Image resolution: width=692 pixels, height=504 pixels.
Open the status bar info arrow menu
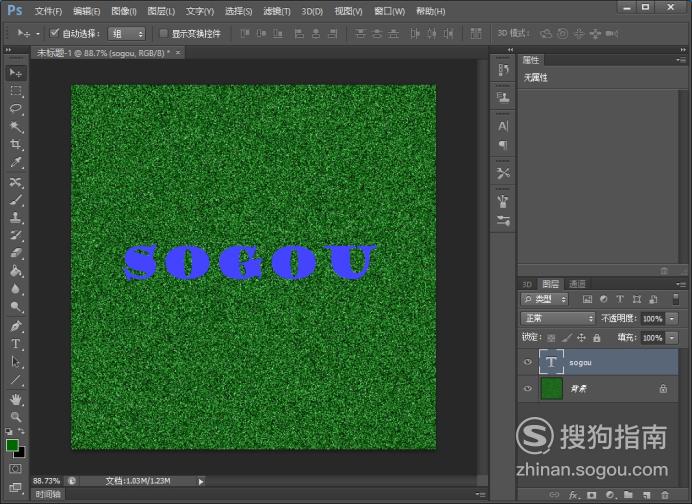[201, 481]
